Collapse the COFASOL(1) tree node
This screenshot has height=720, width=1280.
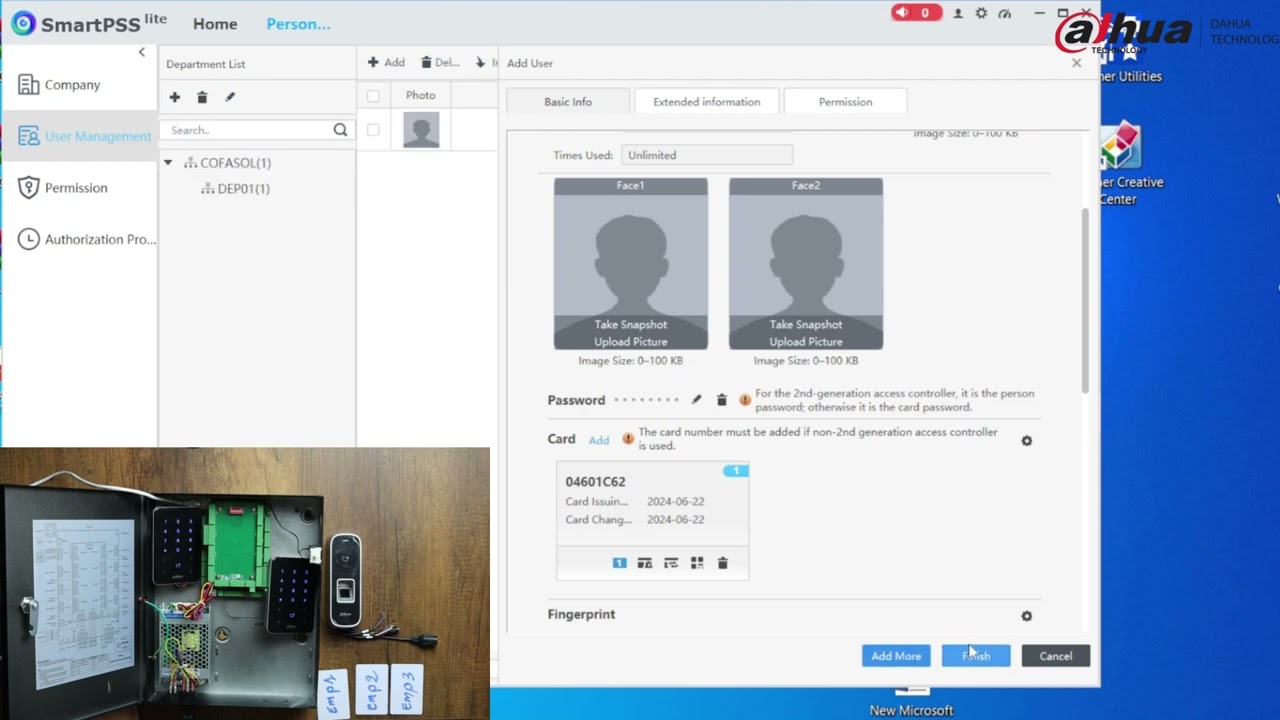(x=168, y=163)
